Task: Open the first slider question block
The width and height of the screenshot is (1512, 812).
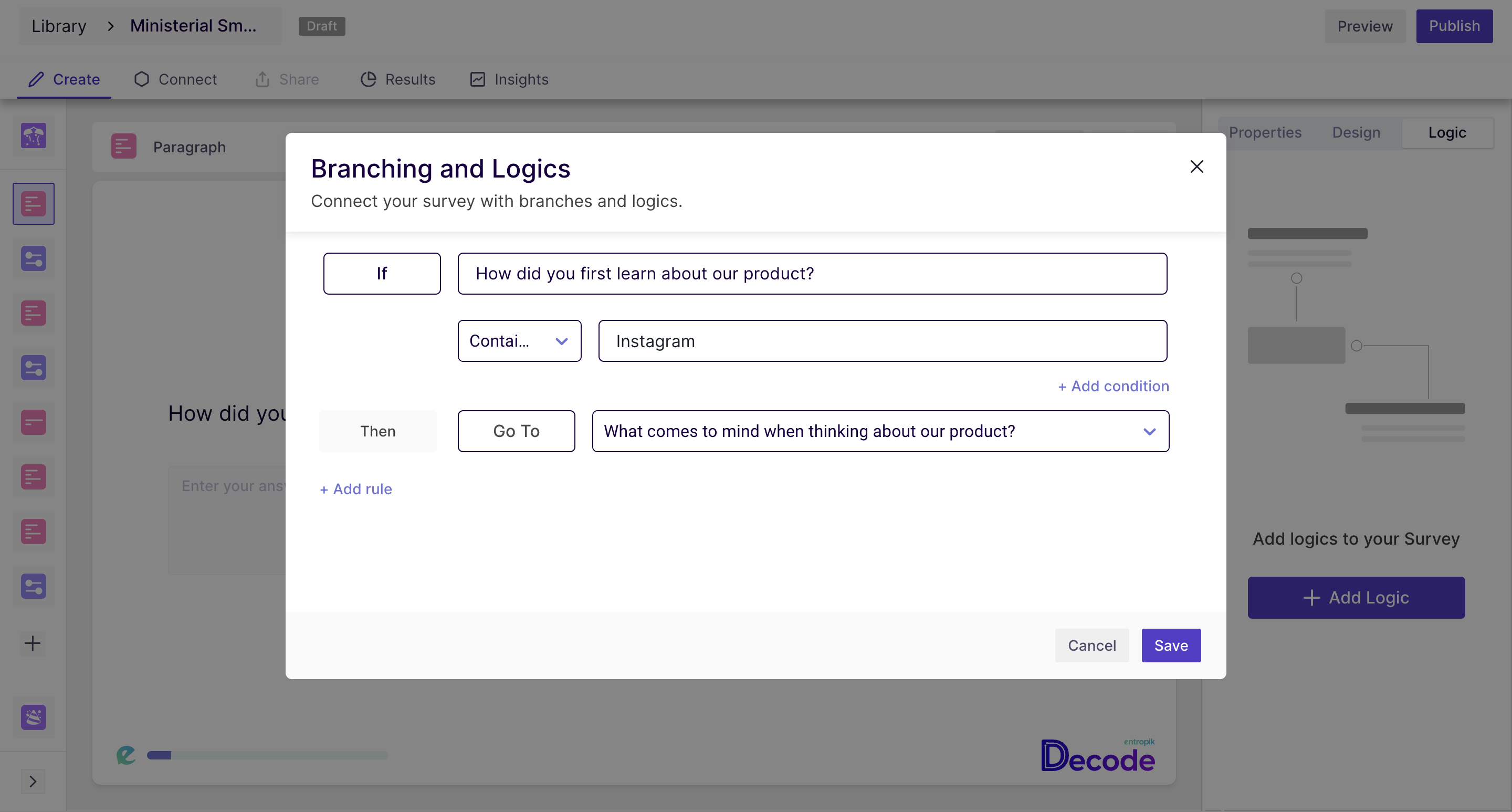Action: (33, 258)
